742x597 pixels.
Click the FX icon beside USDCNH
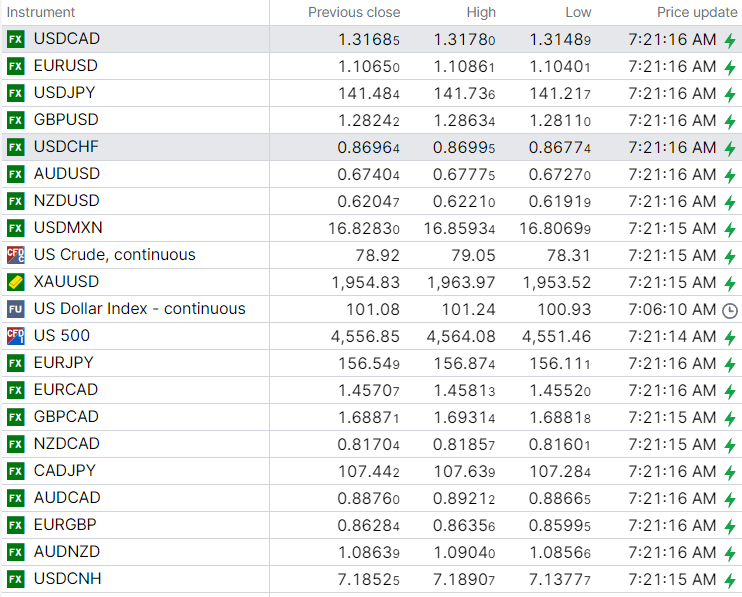pyautogui.click(x=15, y=579)
